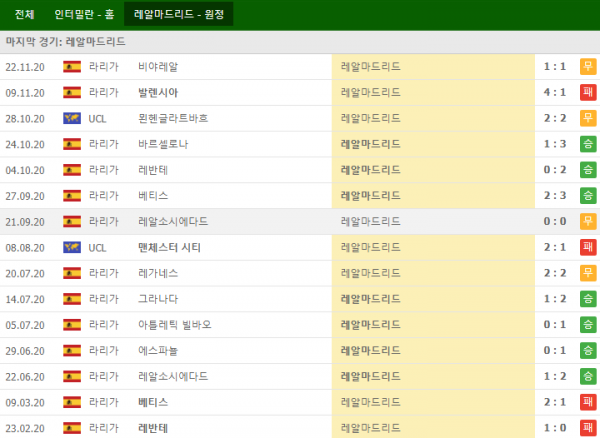Click the 승 result badge for the 그라나다 match

click(x=588, y=298)
